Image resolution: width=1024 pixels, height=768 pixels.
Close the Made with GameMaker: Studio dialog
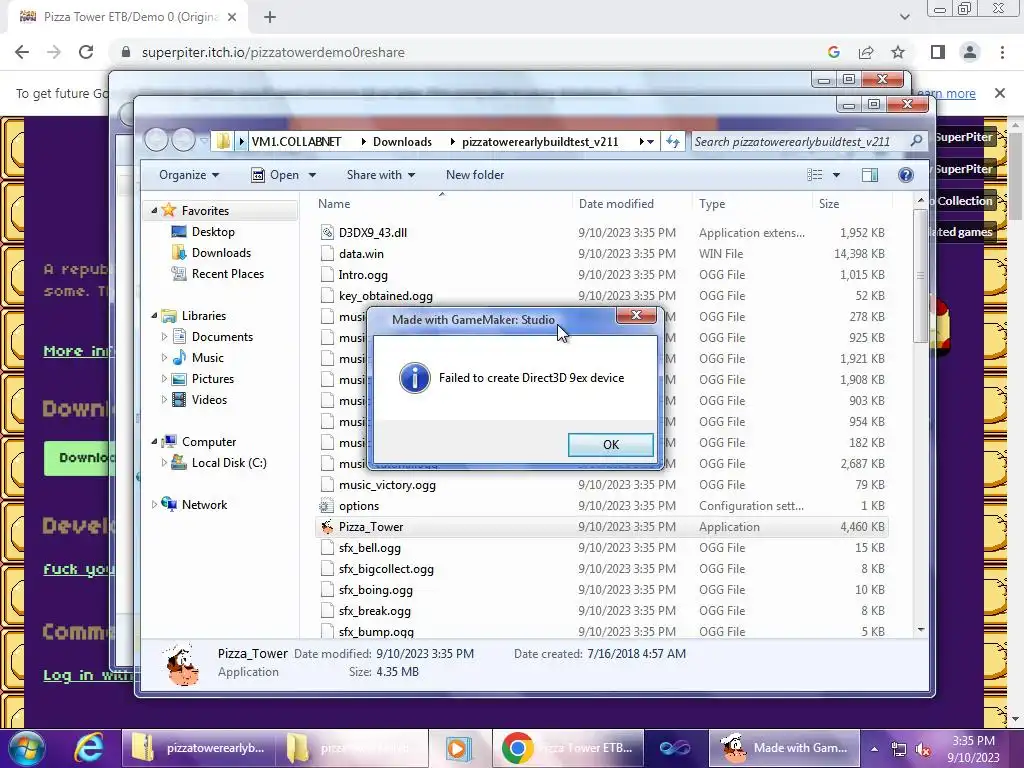click(636, 315)
